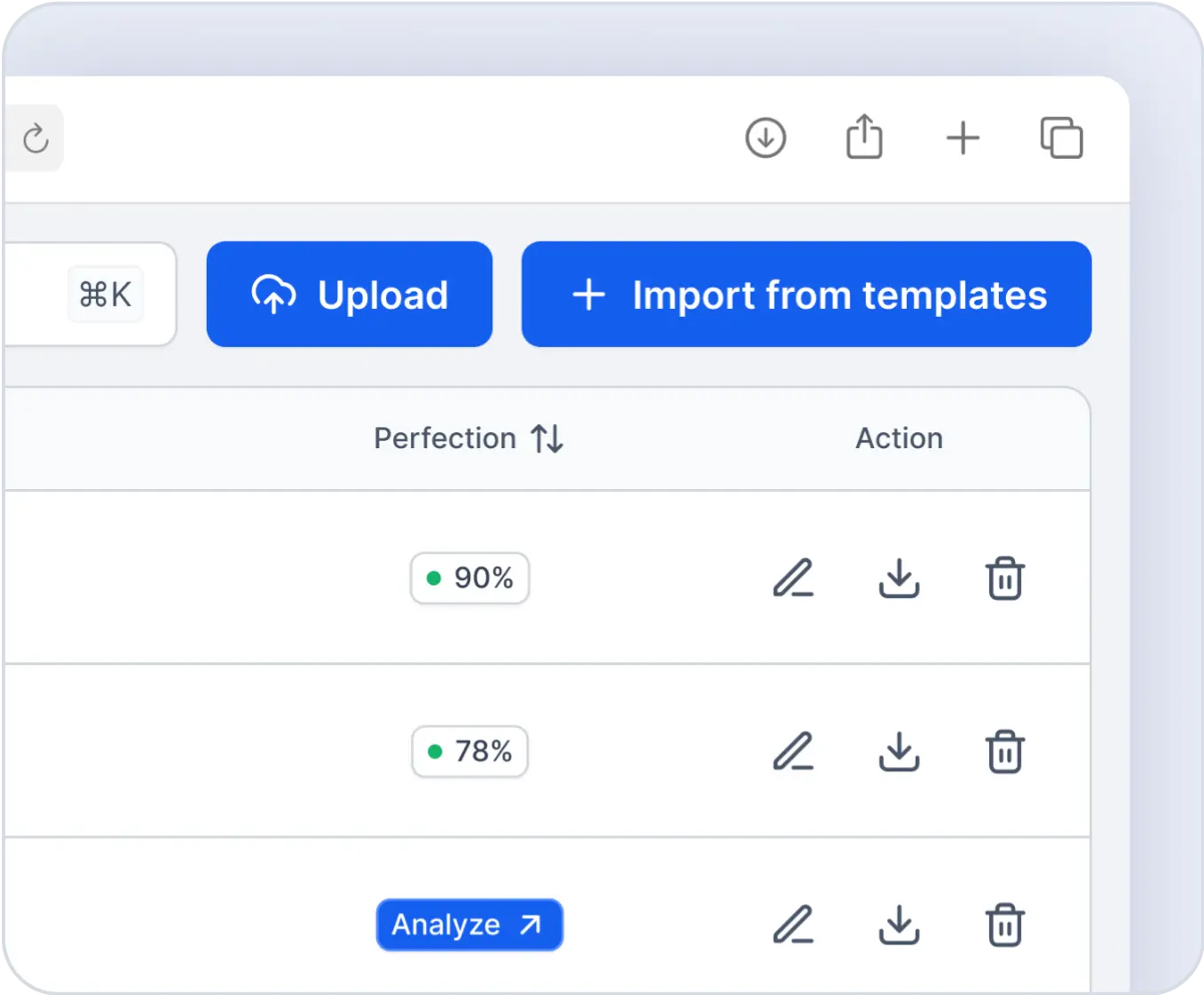1204x995 pixels.
Task: Delete the 90% perfection row
Action: [1004, 579]
